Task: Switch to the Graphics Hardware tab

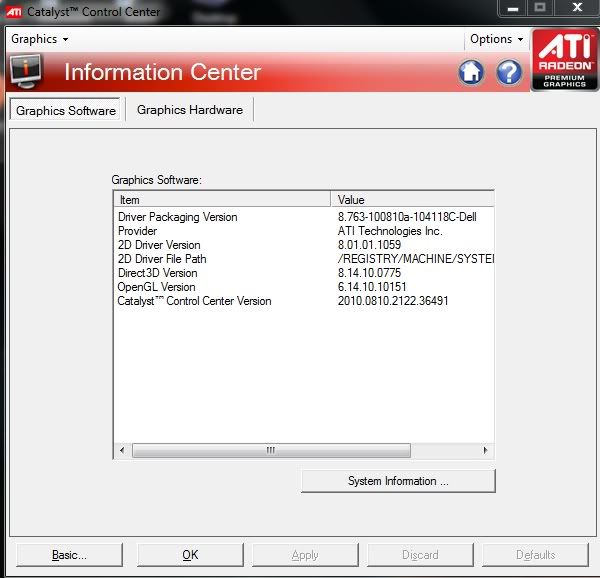Action: pyautogui.click(x=190, y=110)
